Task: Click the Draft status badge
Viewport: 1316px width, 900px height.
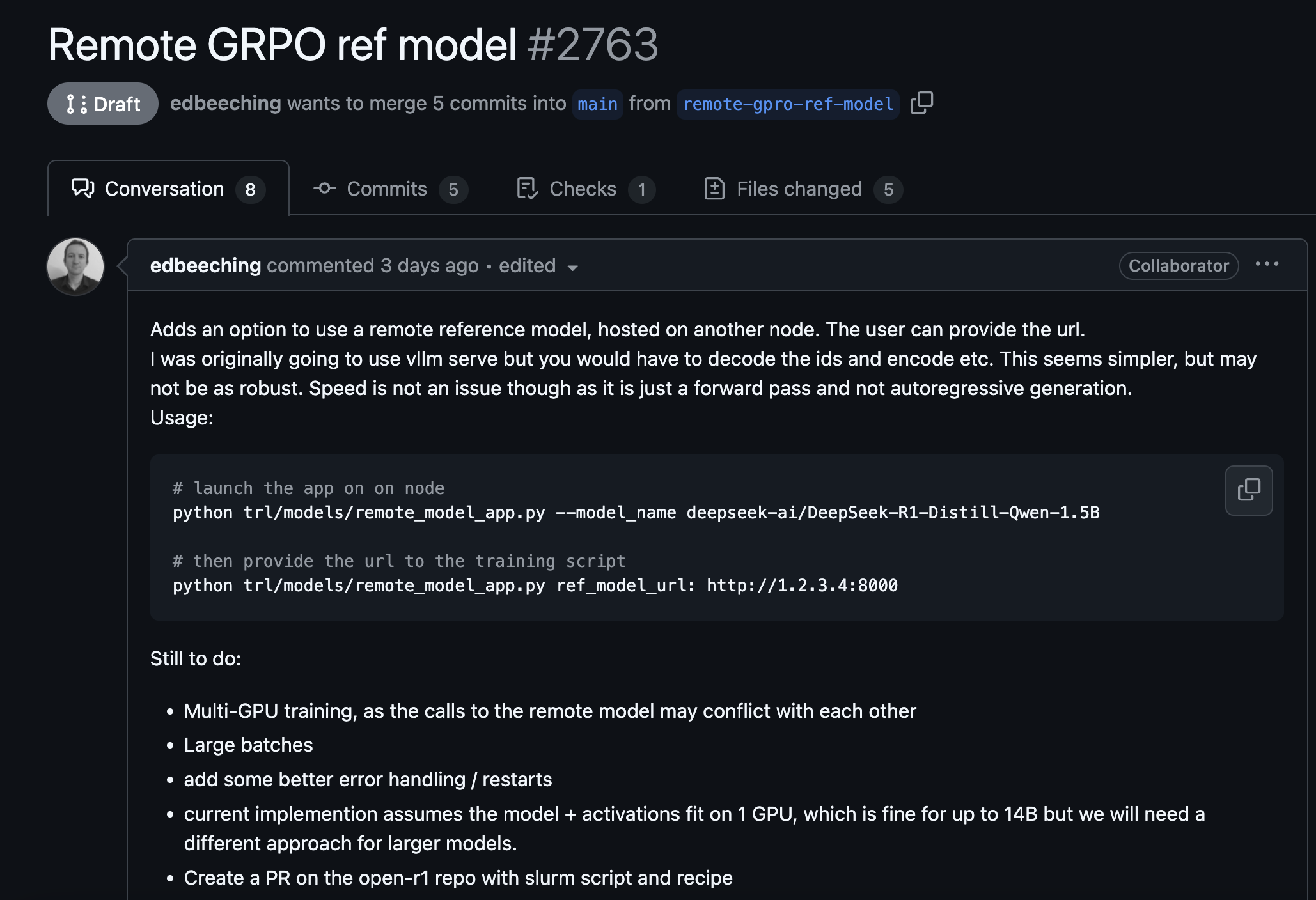Action: pos(102,103)
